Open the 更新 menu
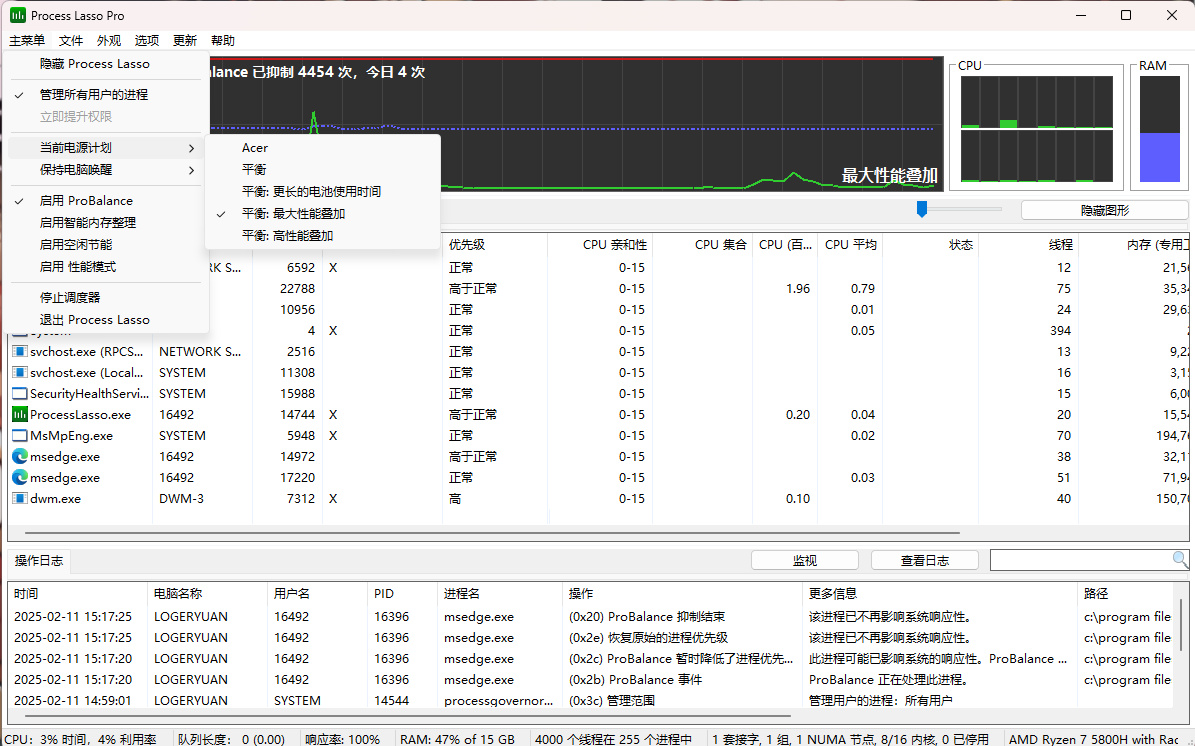The image size is (1195, 746). (x=185, y=40)
